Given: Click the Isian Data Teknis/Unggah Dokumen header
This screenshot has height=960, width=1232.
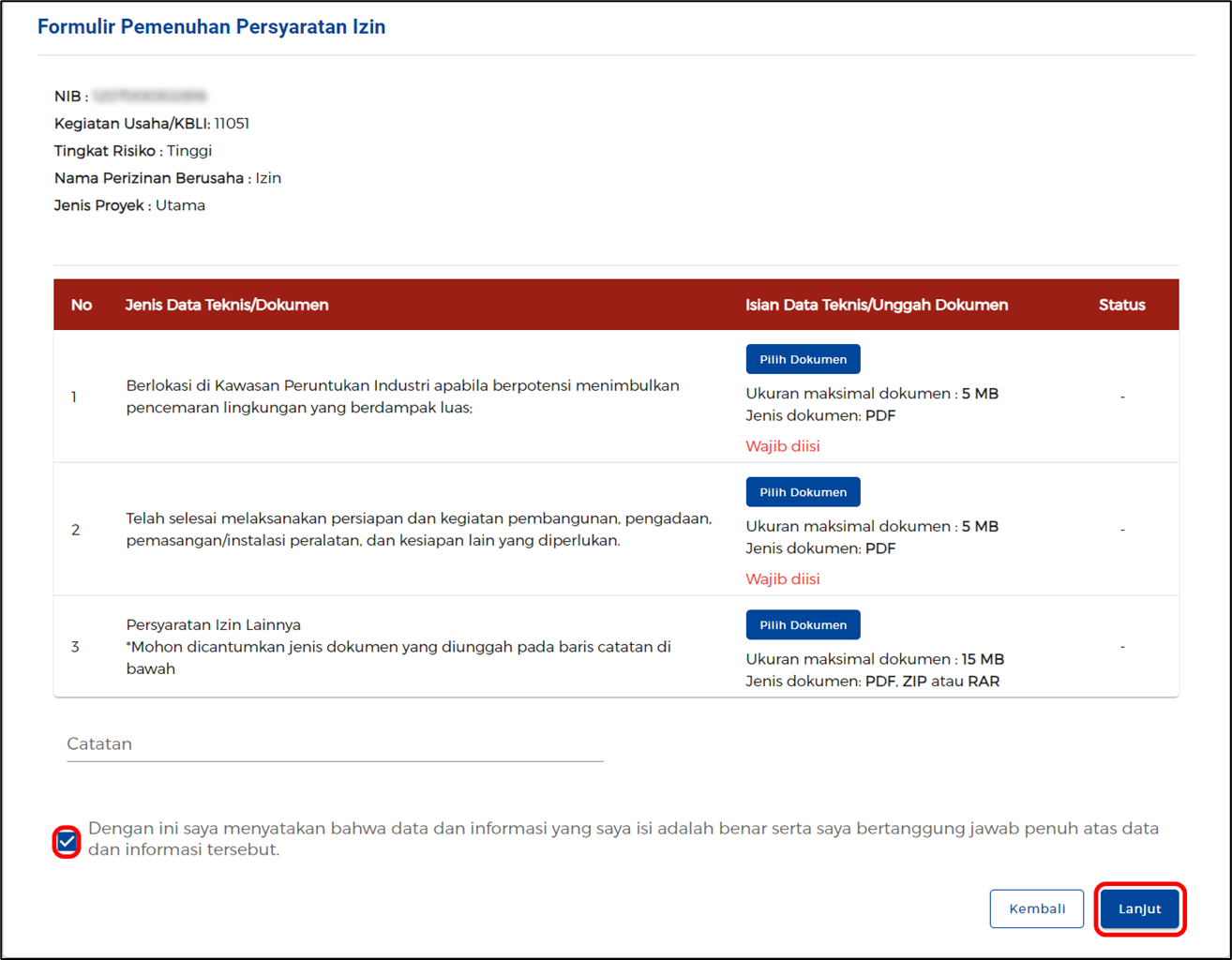Looking at the screenshot, I should tap(877, 305).
